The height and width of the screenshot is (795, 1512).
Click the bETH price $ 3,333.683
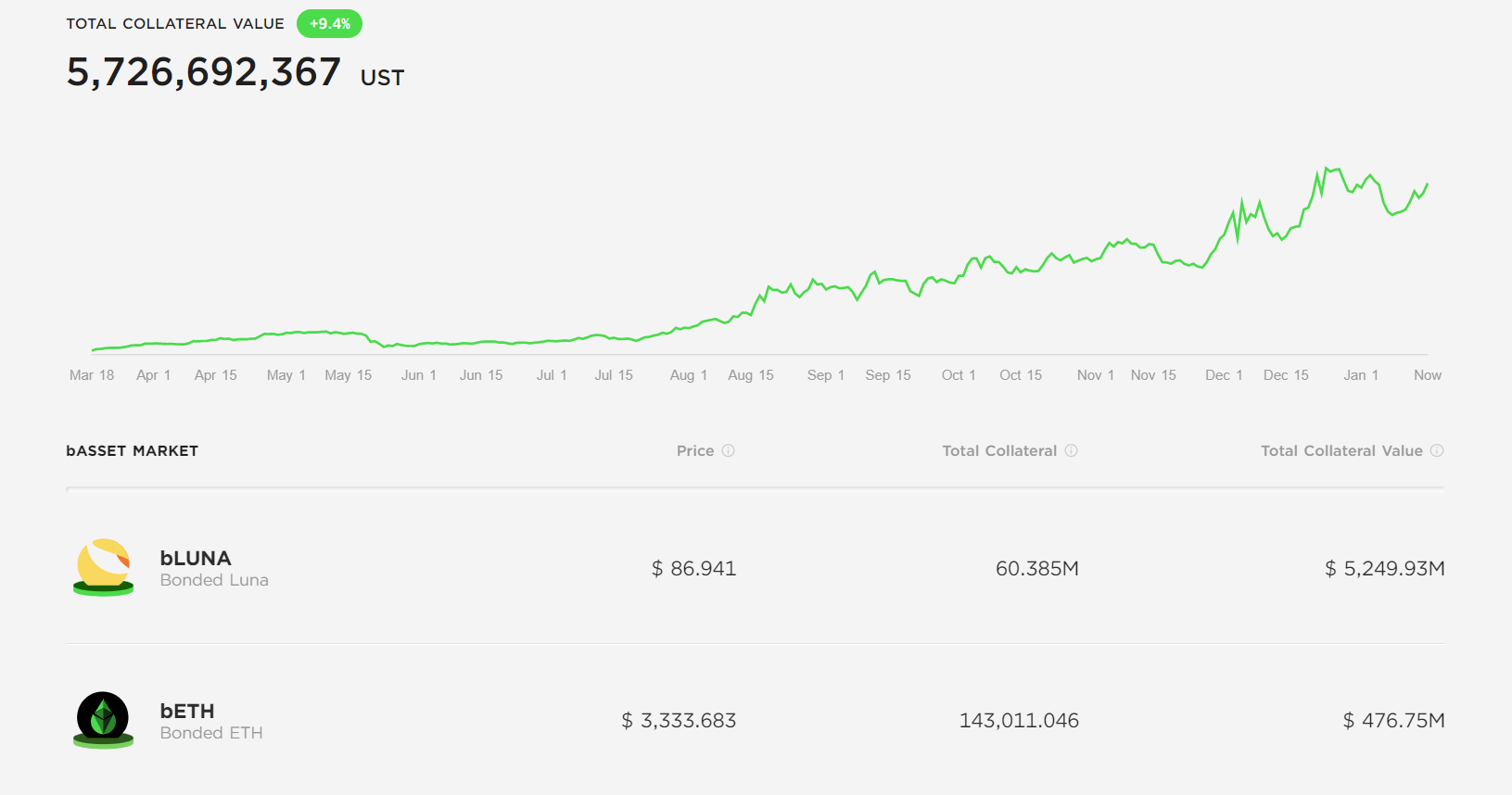679,720
